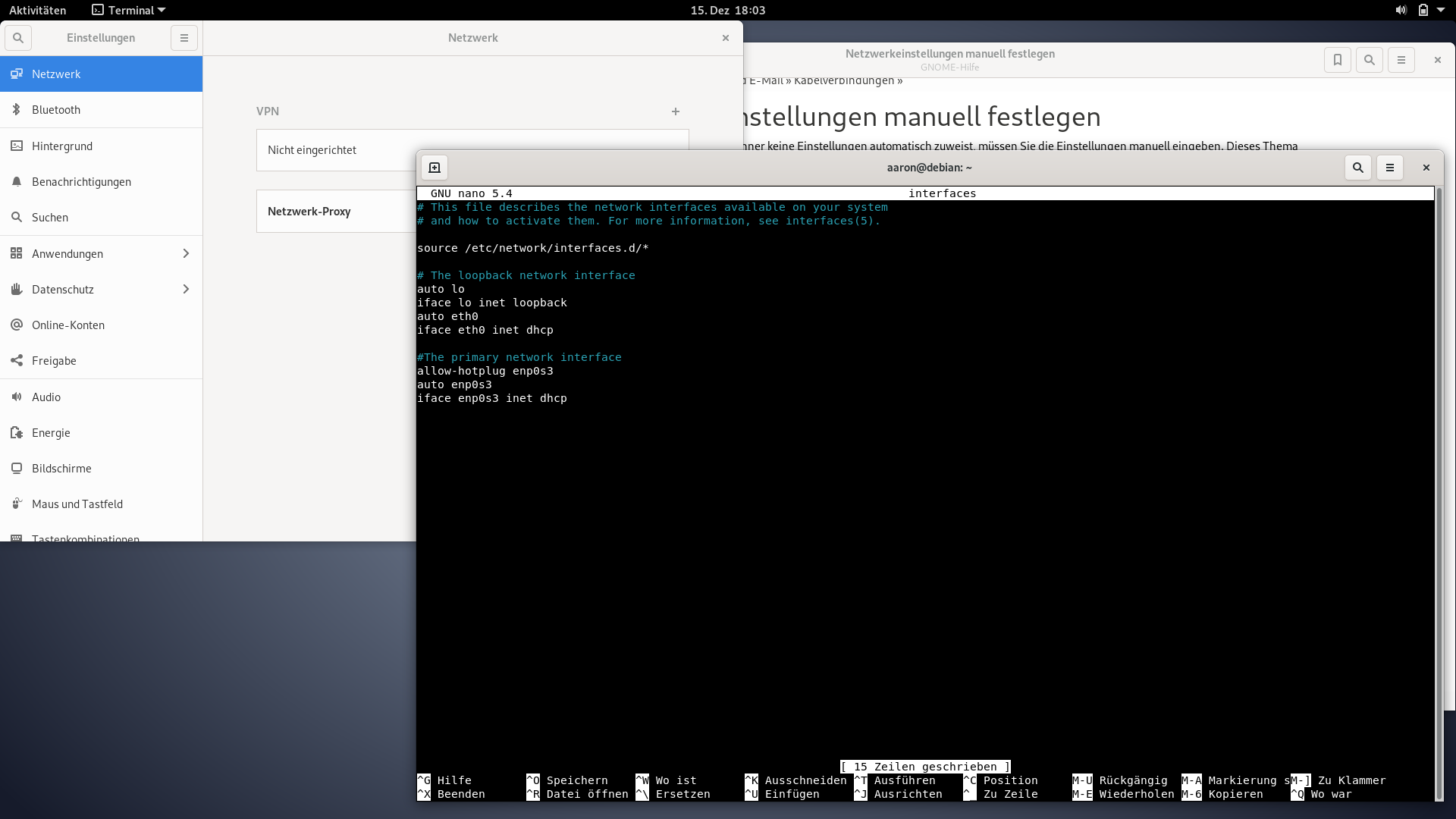Click the '15 Zeilen geschrieben' status message
This screenshot has height=819, width=1456.
pos(925,767)
